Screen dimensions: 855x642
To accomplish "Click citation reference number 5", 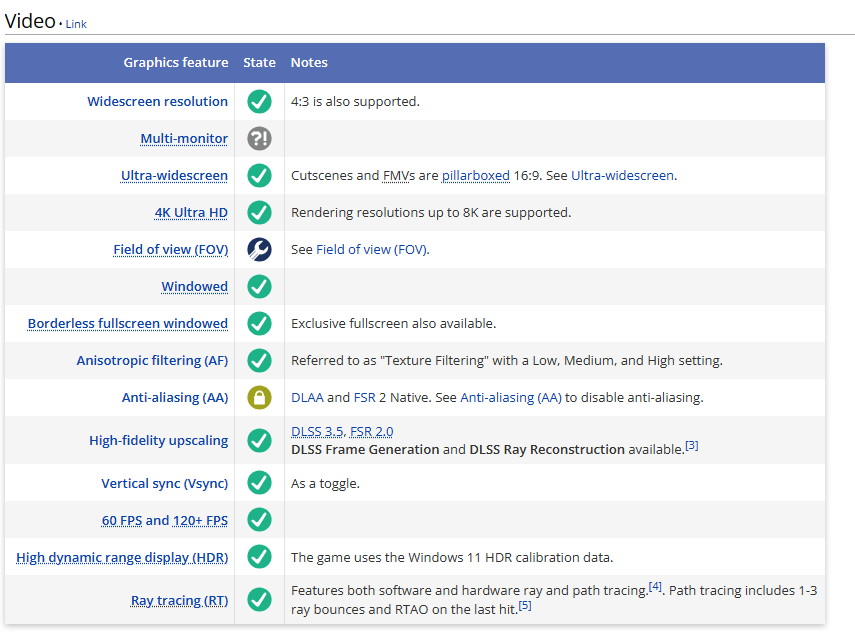I will pyautogui.click(x=524, y=605).
